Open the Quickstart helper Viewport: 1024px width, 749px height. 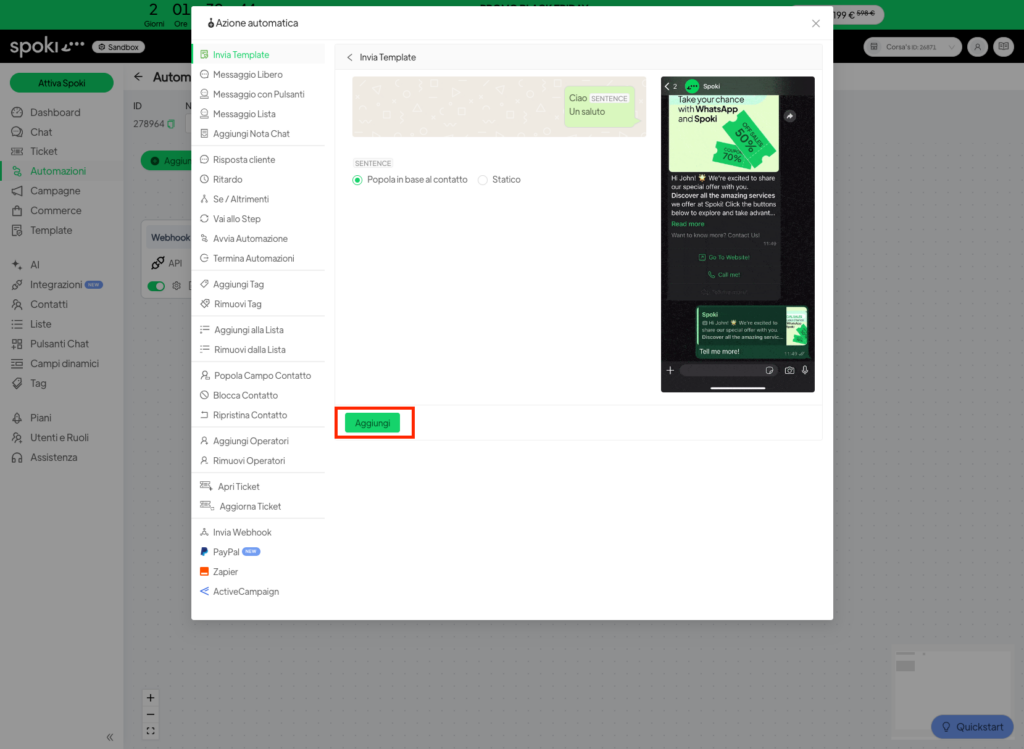pyautogui.click(x=971, y=727)
